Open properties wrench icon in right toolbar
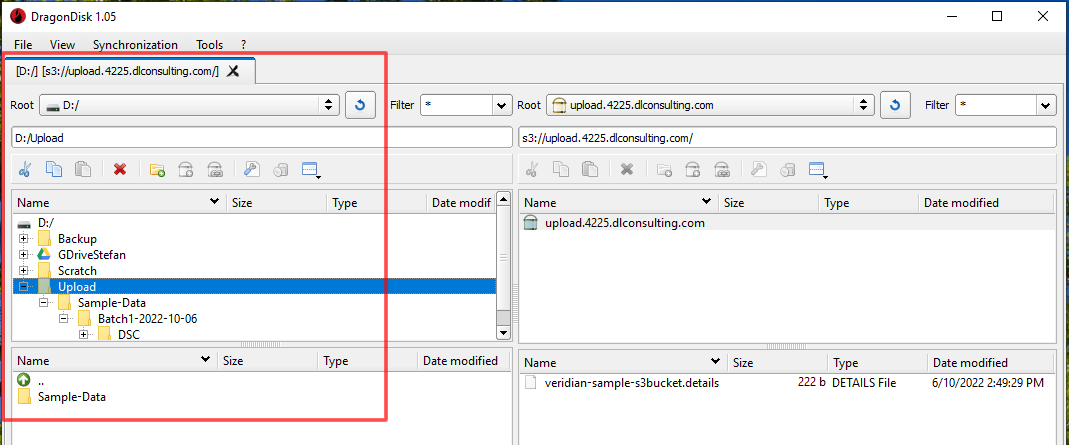 coord(759,169)
